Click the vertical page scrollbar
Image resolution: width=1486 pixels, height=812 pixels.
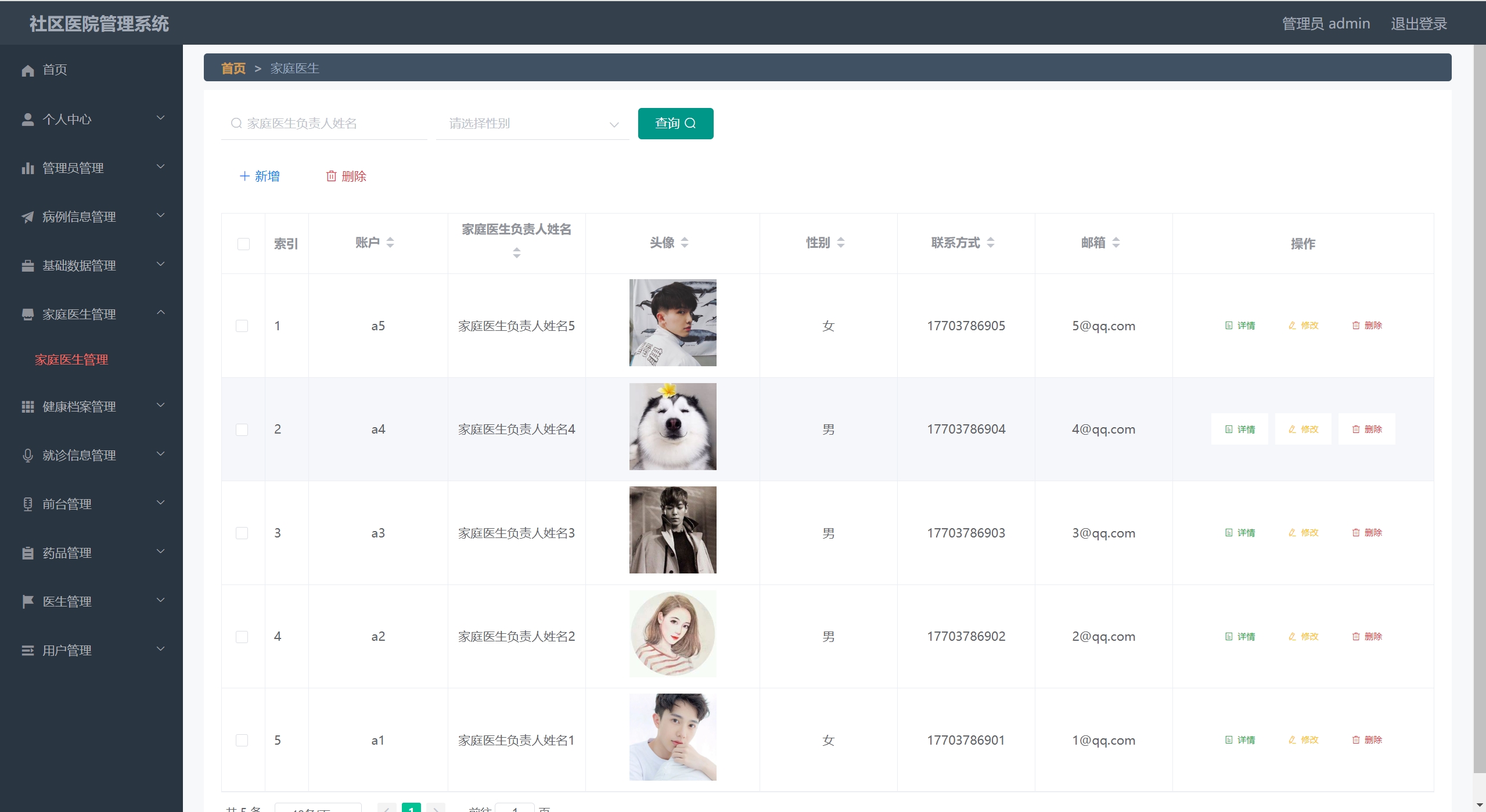(x=1479, y=406)
